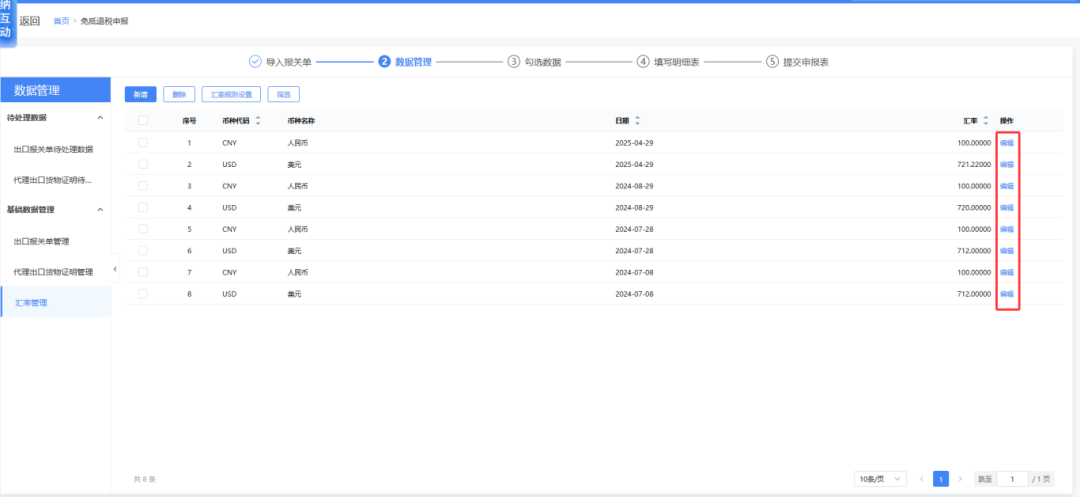The height and width of the screenshot is (497, 1080).
Task: Click 编辑 link in row 5
Action: [x=1006, y=229]
